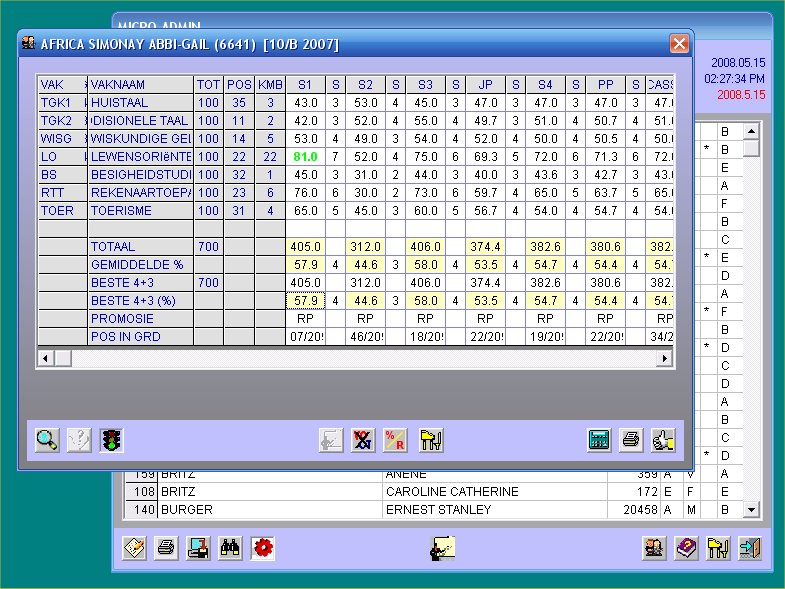Screen dimensions: 785x589
Task: Click the exit door icon
Action: coord(749,548)
